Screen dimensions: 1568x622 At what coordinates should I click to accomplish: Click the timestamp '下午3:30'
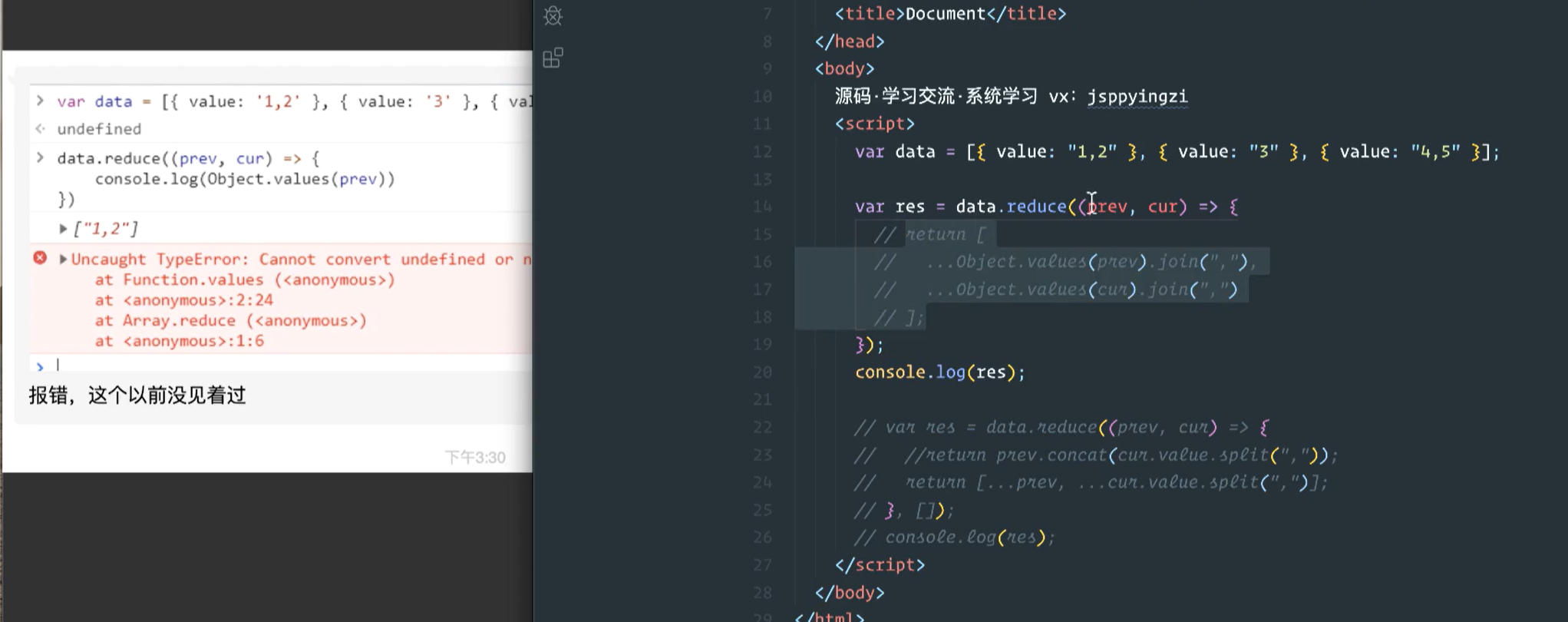(475, 458)
